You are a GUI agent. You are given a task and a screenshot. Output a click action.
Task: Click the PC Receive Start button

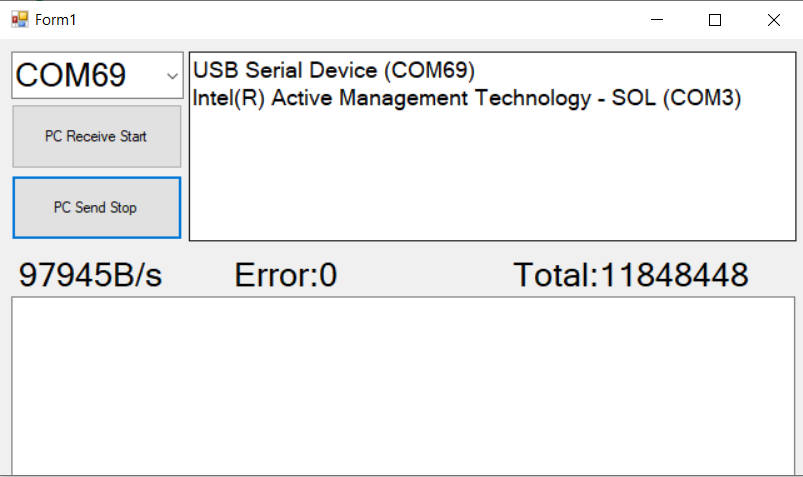coord(97,136)
